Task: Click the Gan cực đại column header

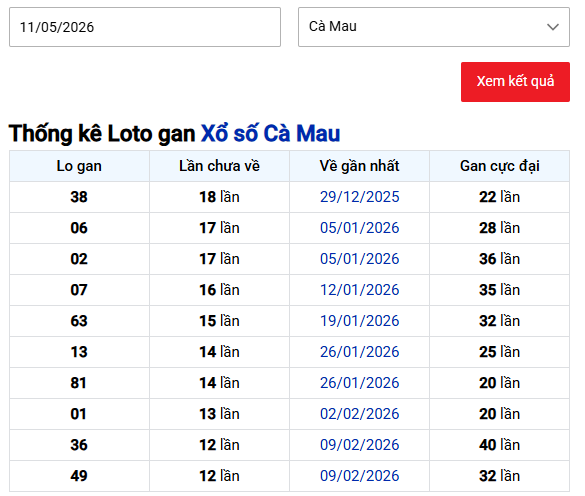Action: pyautogui.click(x=500, y=166)
